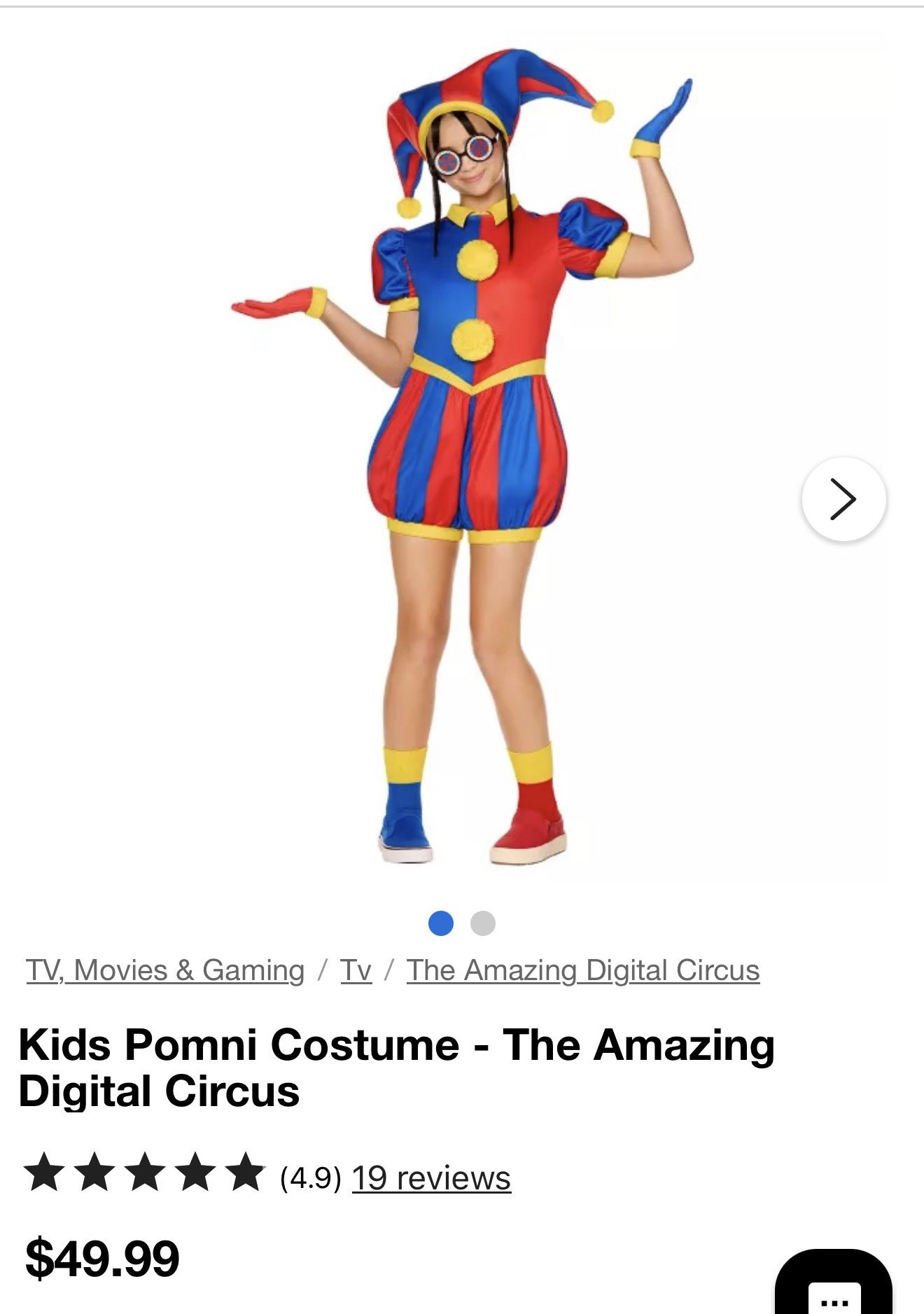Viewport: 924px width, 1314px height.
Task: Go to the Tv breadcrumb category
Action: [x=356, y=970]
